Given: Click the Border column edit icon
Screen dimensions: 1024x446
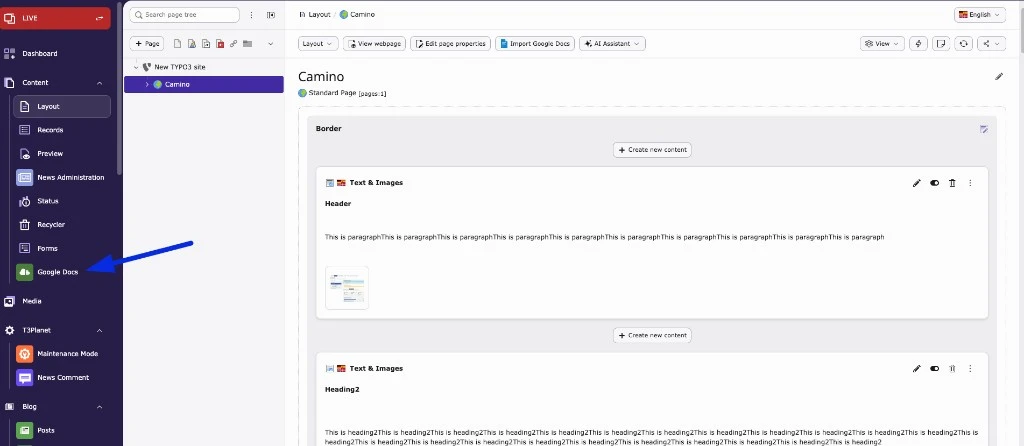Looking at the screenshot, I should [x=984, y=129].
